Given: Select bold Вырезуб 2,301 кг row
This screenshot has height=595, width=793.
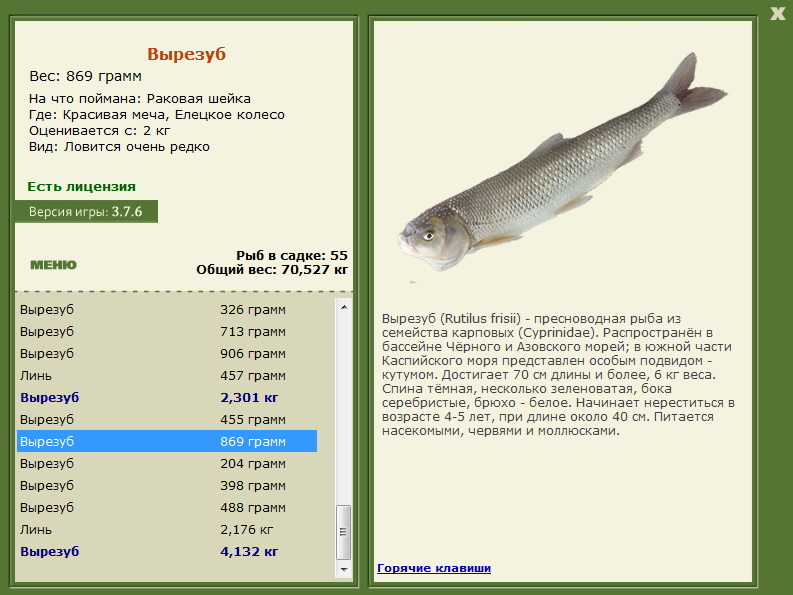Looking at the screenshot, I should (167, 398).
